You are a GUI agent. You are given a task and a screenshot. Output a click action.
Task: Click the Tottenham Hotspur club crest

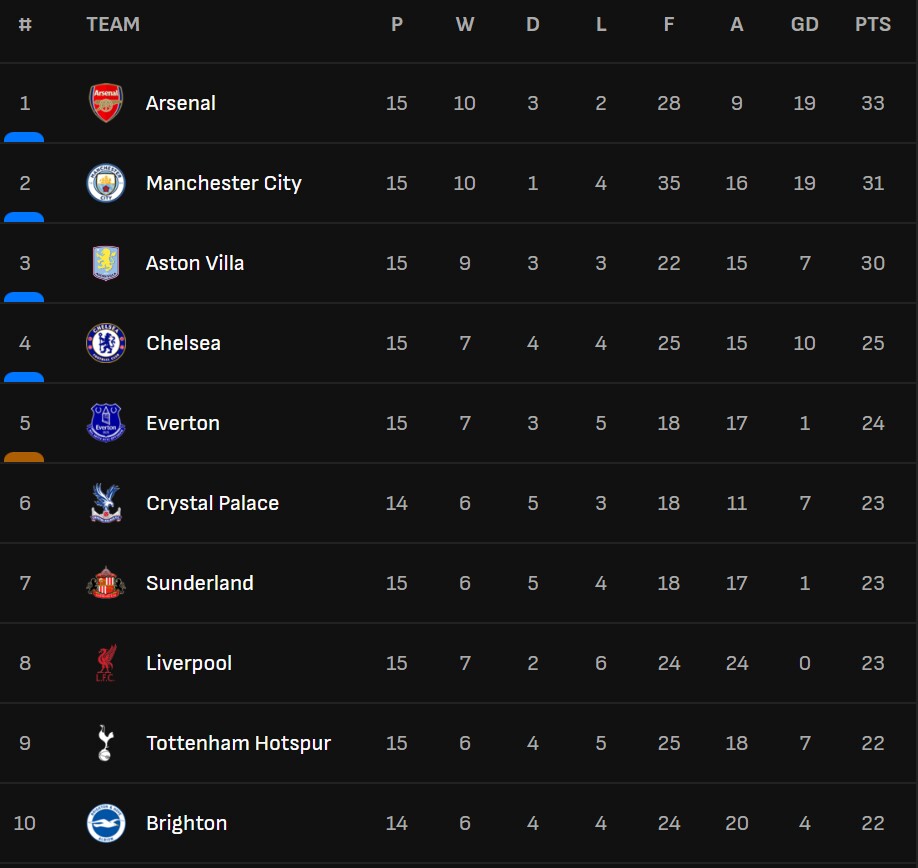(106, 743)
